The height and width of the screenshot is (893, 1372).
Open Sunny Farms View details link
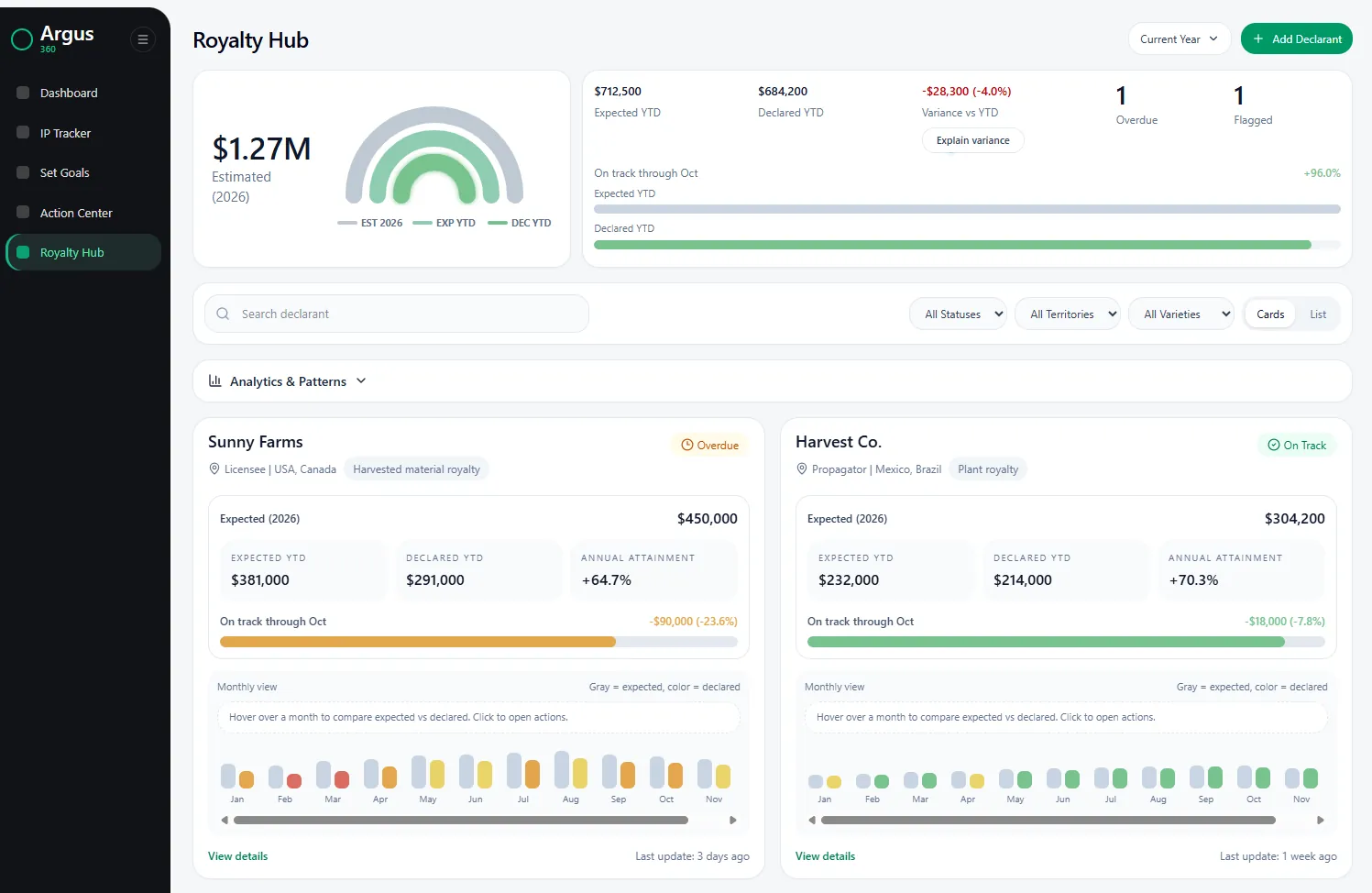click(x=238, y=856)
